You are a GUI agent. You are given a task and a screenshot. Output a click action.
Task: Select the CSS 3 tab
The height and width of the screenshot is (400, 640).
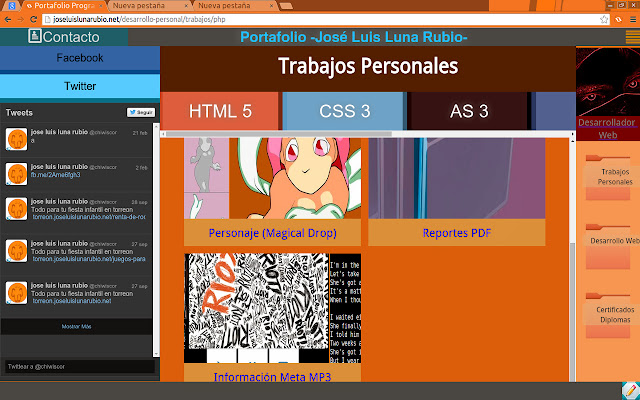coord(345,111)
